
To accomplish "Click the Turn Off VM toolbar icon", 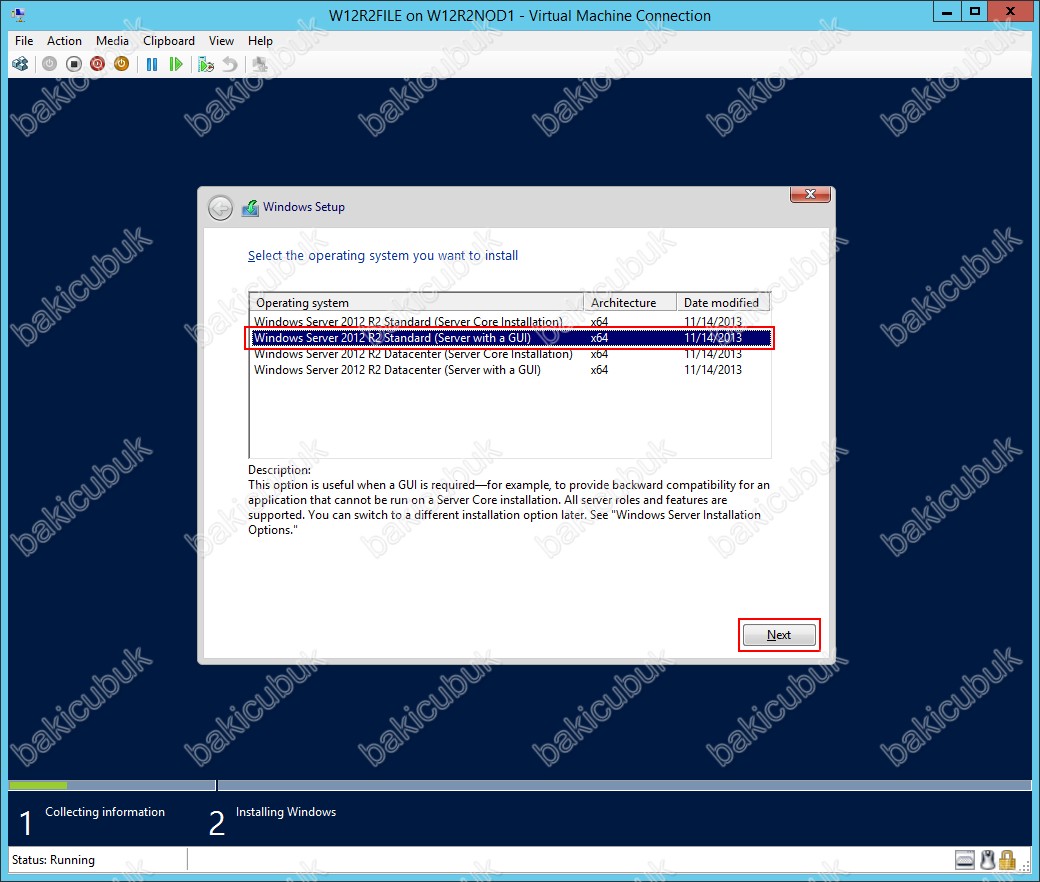I will pyautogui.click(x=74, y=64).
